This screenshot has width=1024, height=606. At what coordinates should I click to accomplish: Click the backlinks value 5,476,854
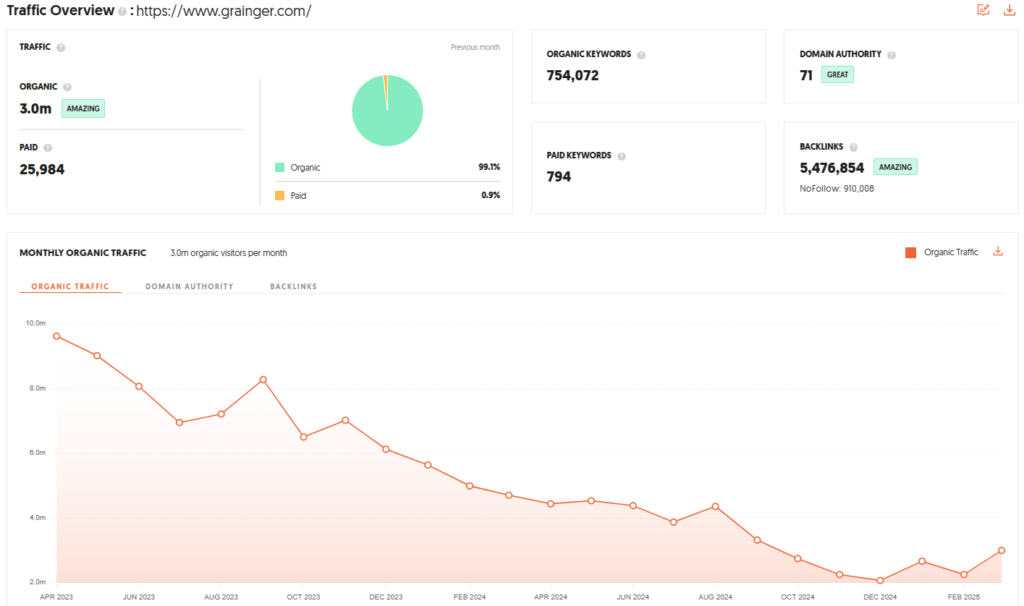click(832, 168)
